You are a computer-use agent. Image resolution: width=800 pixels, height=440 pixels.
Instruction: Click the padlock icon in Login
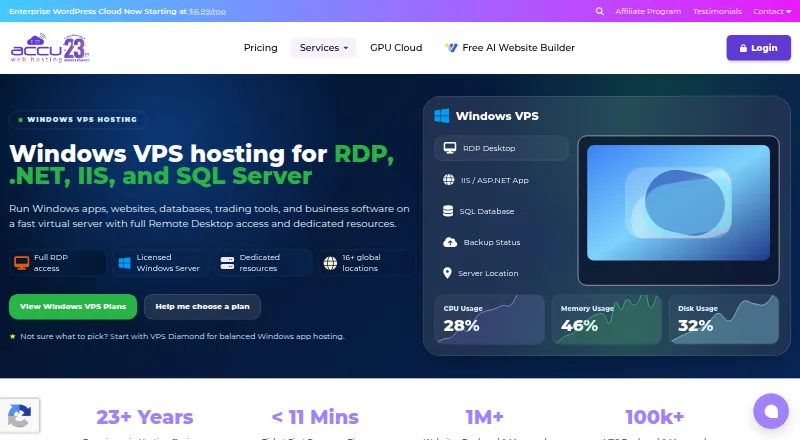click(743, 48)
